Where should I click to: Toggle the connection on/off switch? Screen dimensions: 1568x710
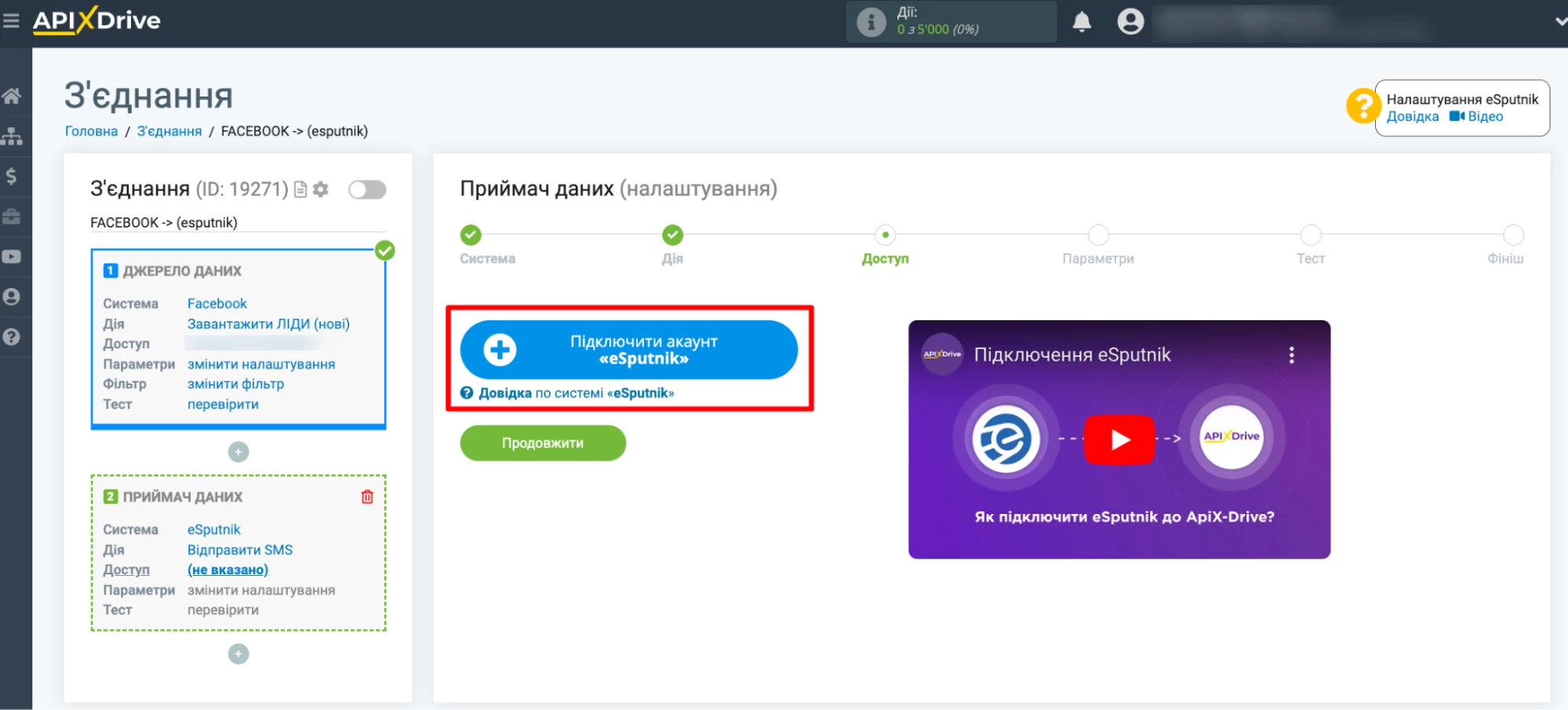point(367,190)
